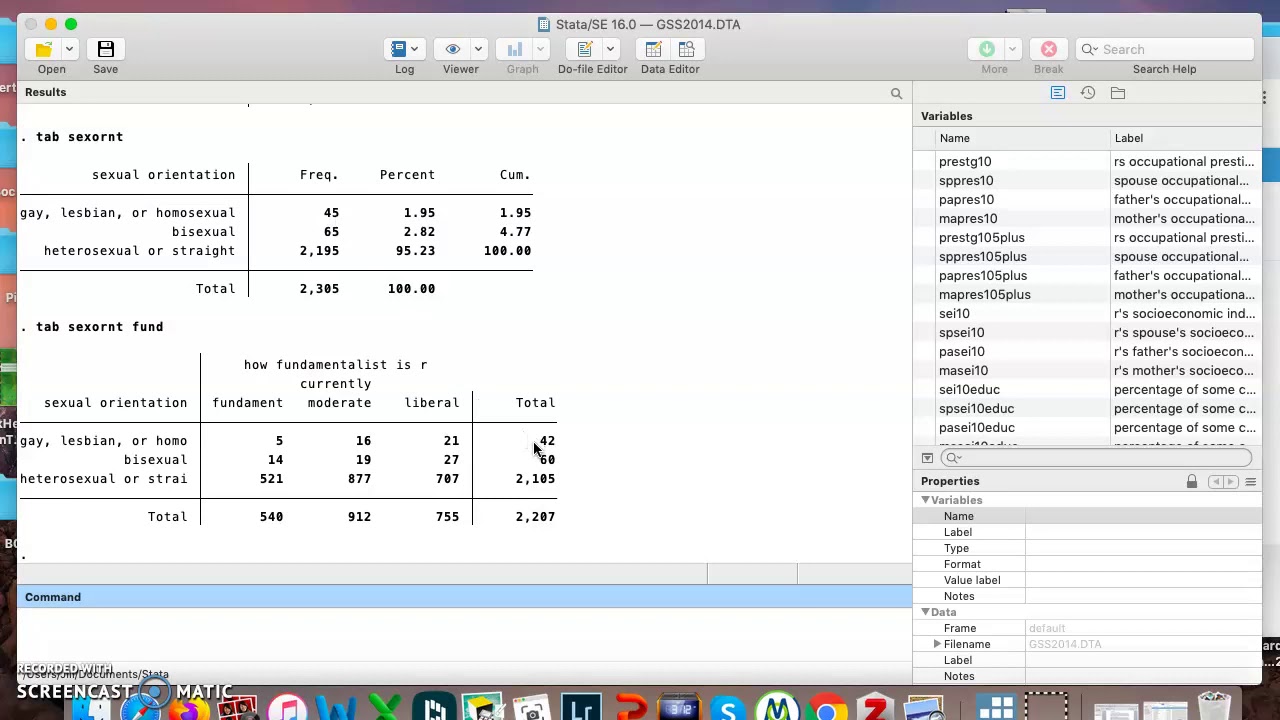Image resolution: width=1280 pixels, height=720 pixels.
Task: Click the Results pane search magnifier
Action: pos(896,93)
